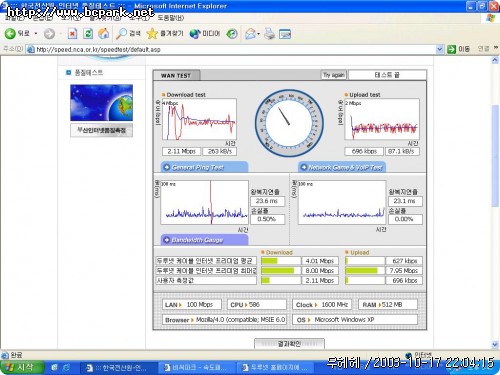Click the 87.1 kB/s upload value

(x=402, y=151)
